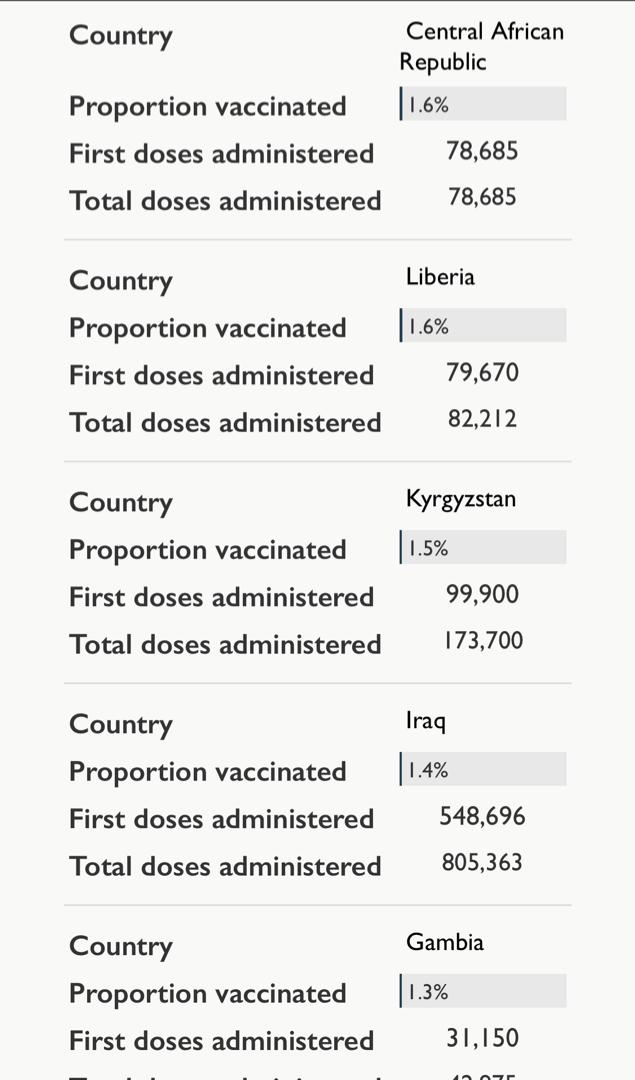Select Kyrgyzstan's total doses value 173,700
The width and height of the screenshot is (635, 1080).
coord(482,641)
